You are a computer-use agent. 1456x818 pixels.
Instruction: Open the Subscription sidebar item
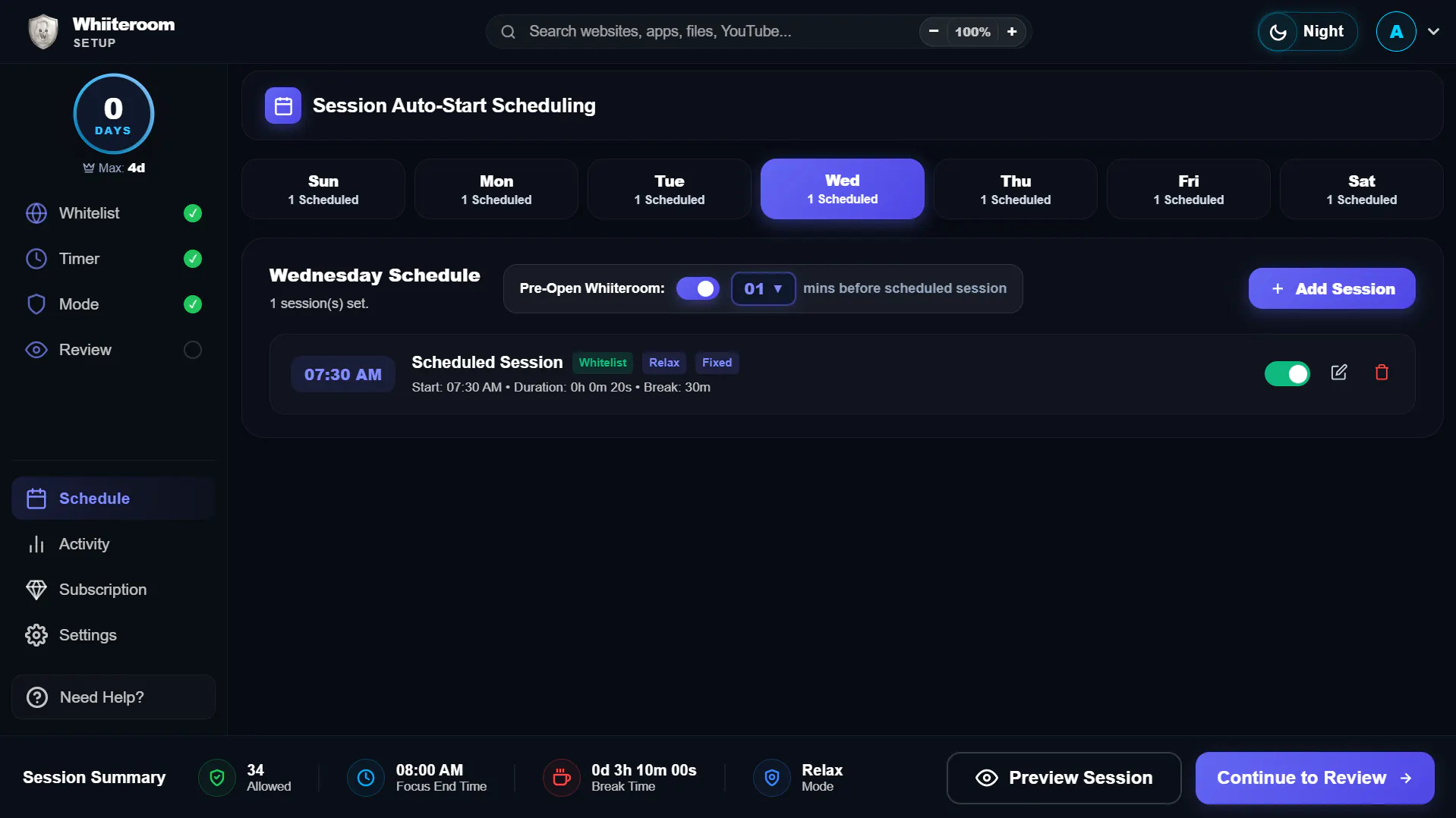114,590
